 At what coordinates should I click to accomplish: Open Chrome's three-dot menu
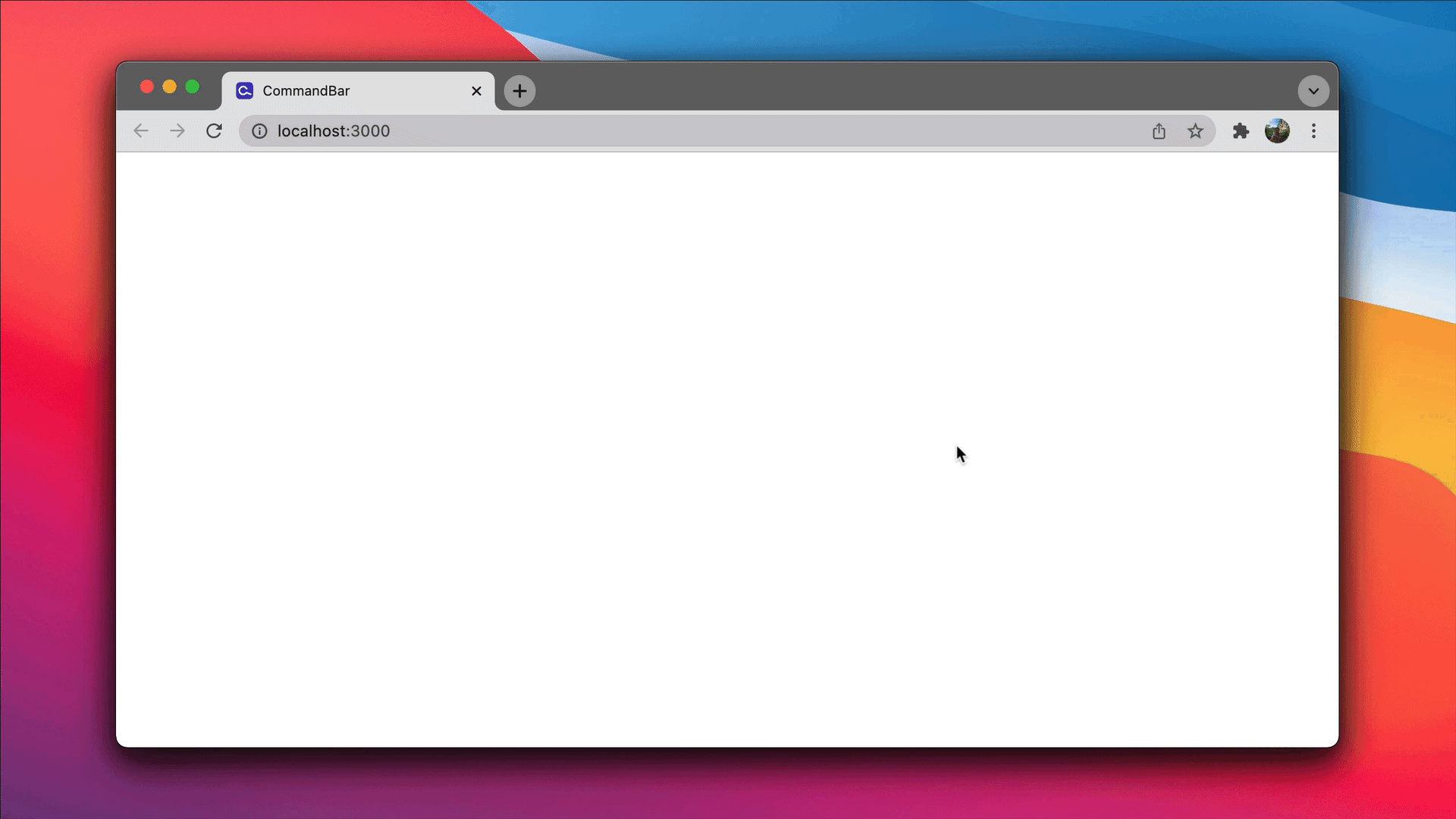point(1313,131)
